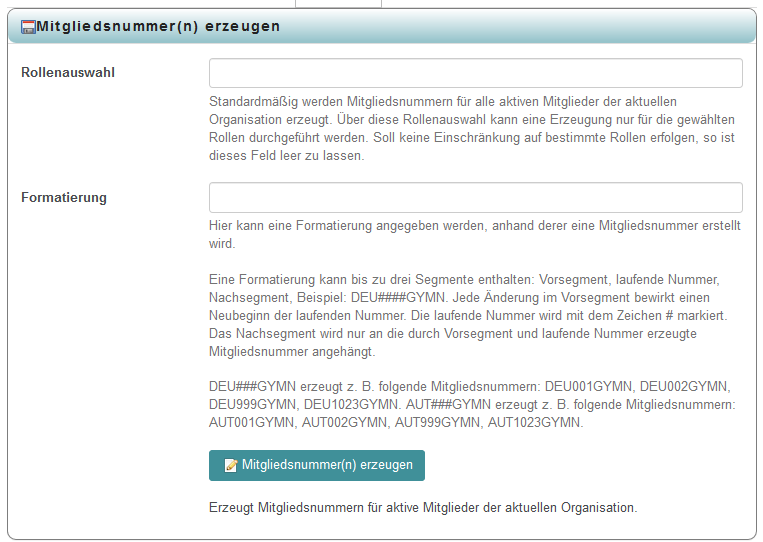Click the empty right side of the teal header bar
Image resolution: width=763 pixels, height=542 pixels.
(x=600, y=27)
